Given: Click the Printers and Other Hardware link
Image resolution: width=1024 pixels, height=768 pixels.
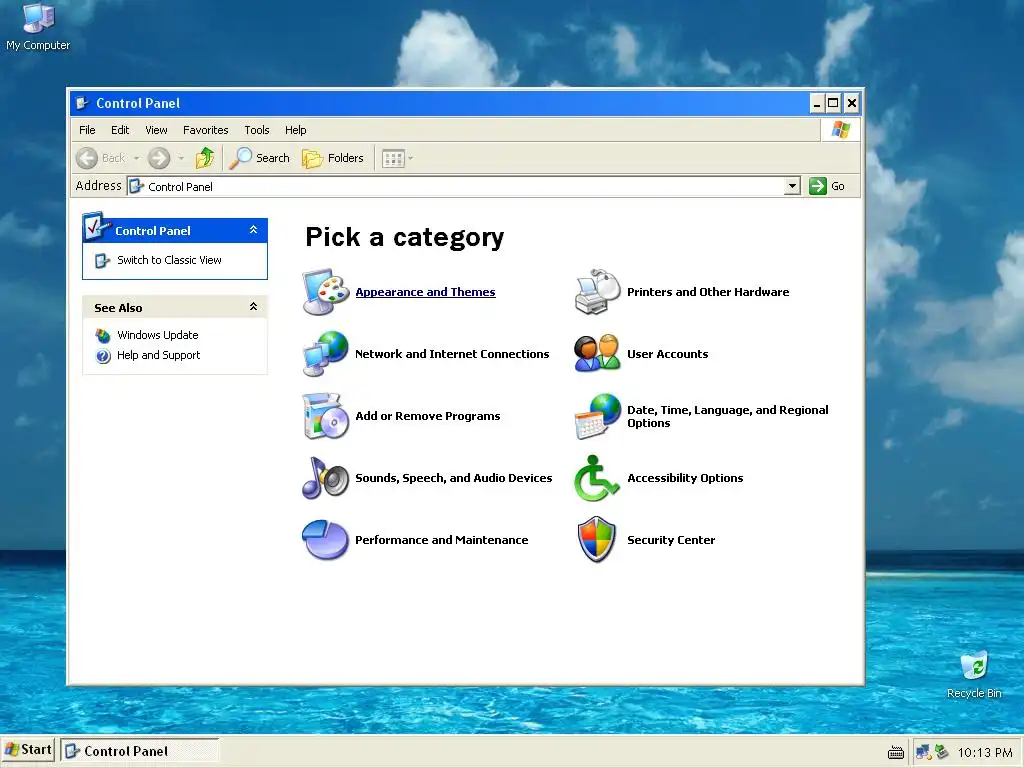Looking at the screenshot, I should tap(708, 292).
